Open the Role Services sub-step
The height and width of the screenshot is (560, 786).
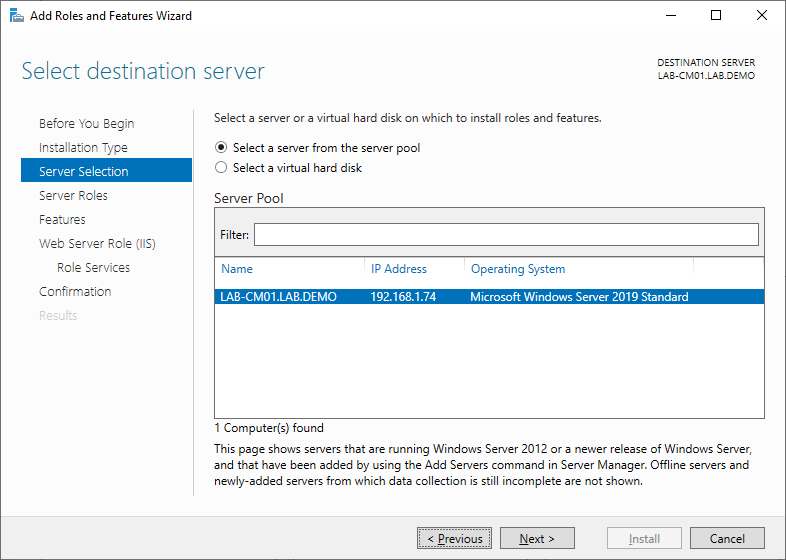click(93, 268)
